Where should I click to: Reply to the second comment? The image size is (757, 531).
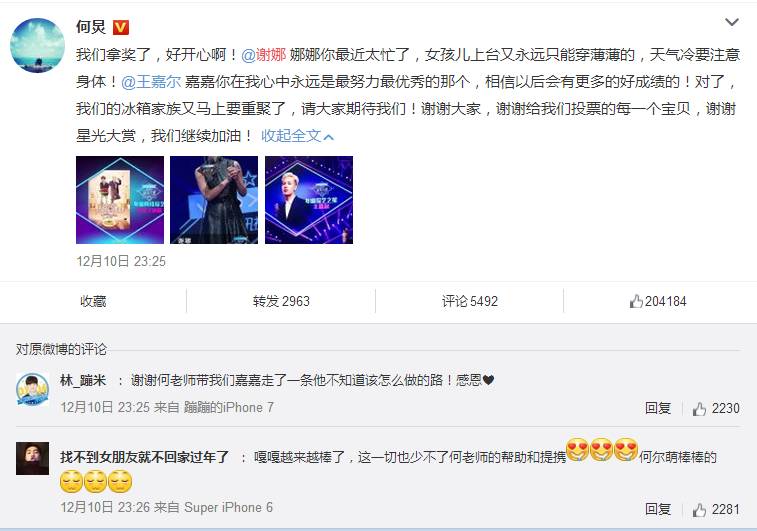click(658, 509)
